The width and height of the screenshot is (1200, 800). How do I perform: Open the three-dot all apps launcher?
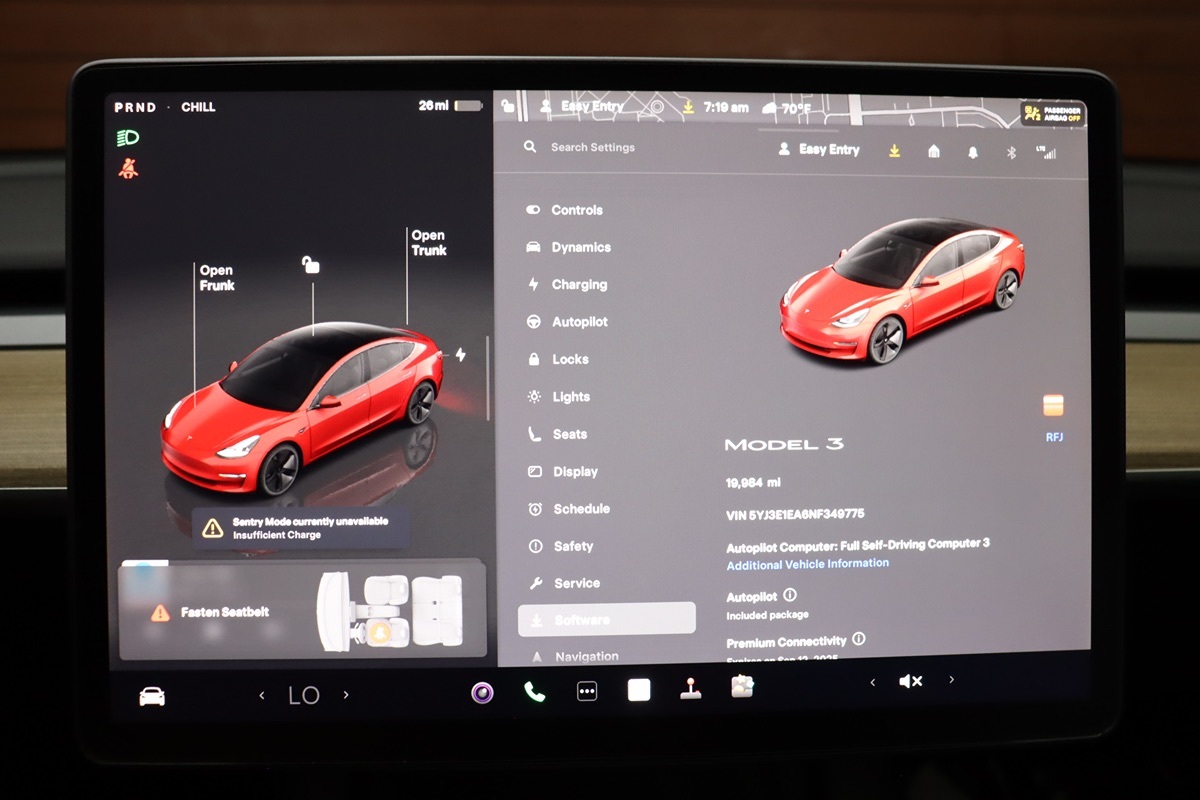[587, 692]
